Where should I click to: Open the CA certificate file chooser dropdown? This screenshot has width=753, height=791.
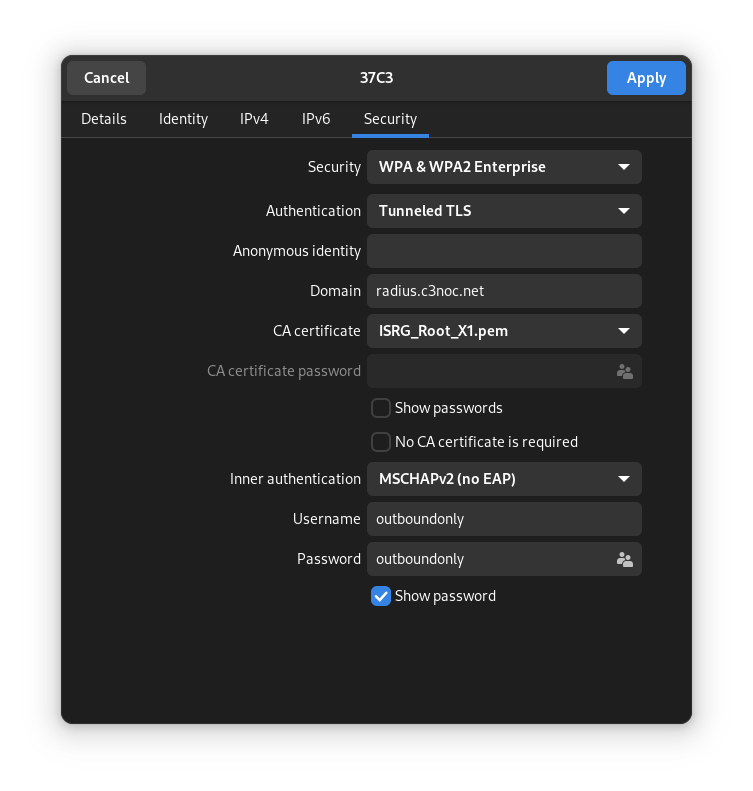504,331
